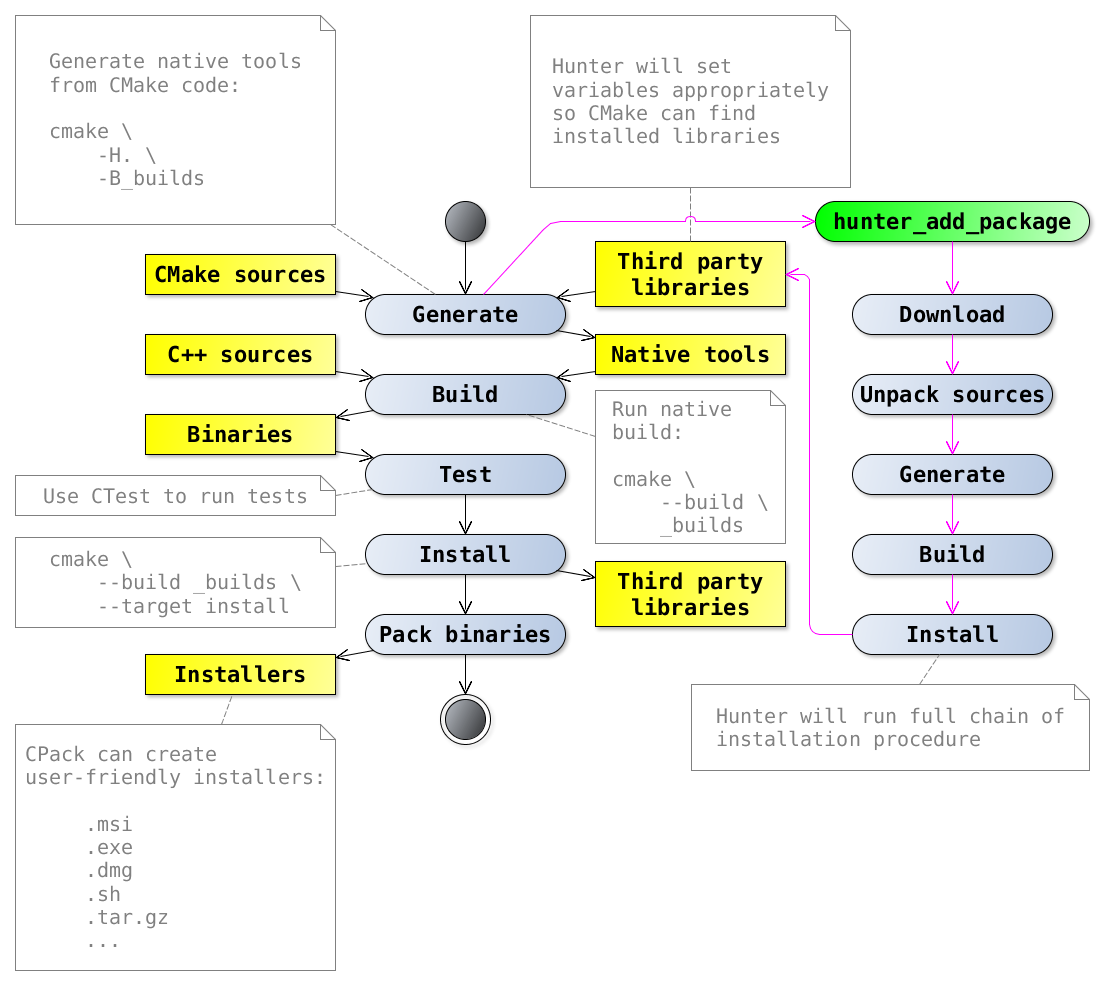Click the arrow linking Binaries to Test
This screenshot has height=986, width=1105.
352,455
